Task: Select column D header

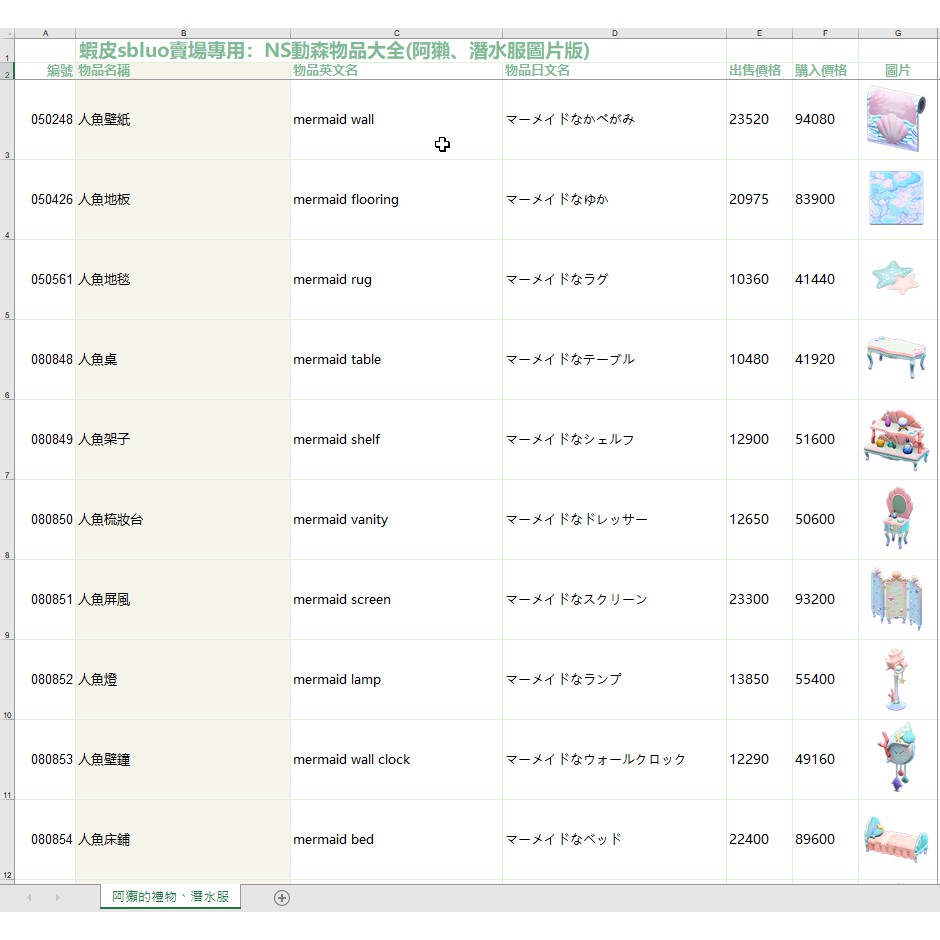Action: click(614, 34)
